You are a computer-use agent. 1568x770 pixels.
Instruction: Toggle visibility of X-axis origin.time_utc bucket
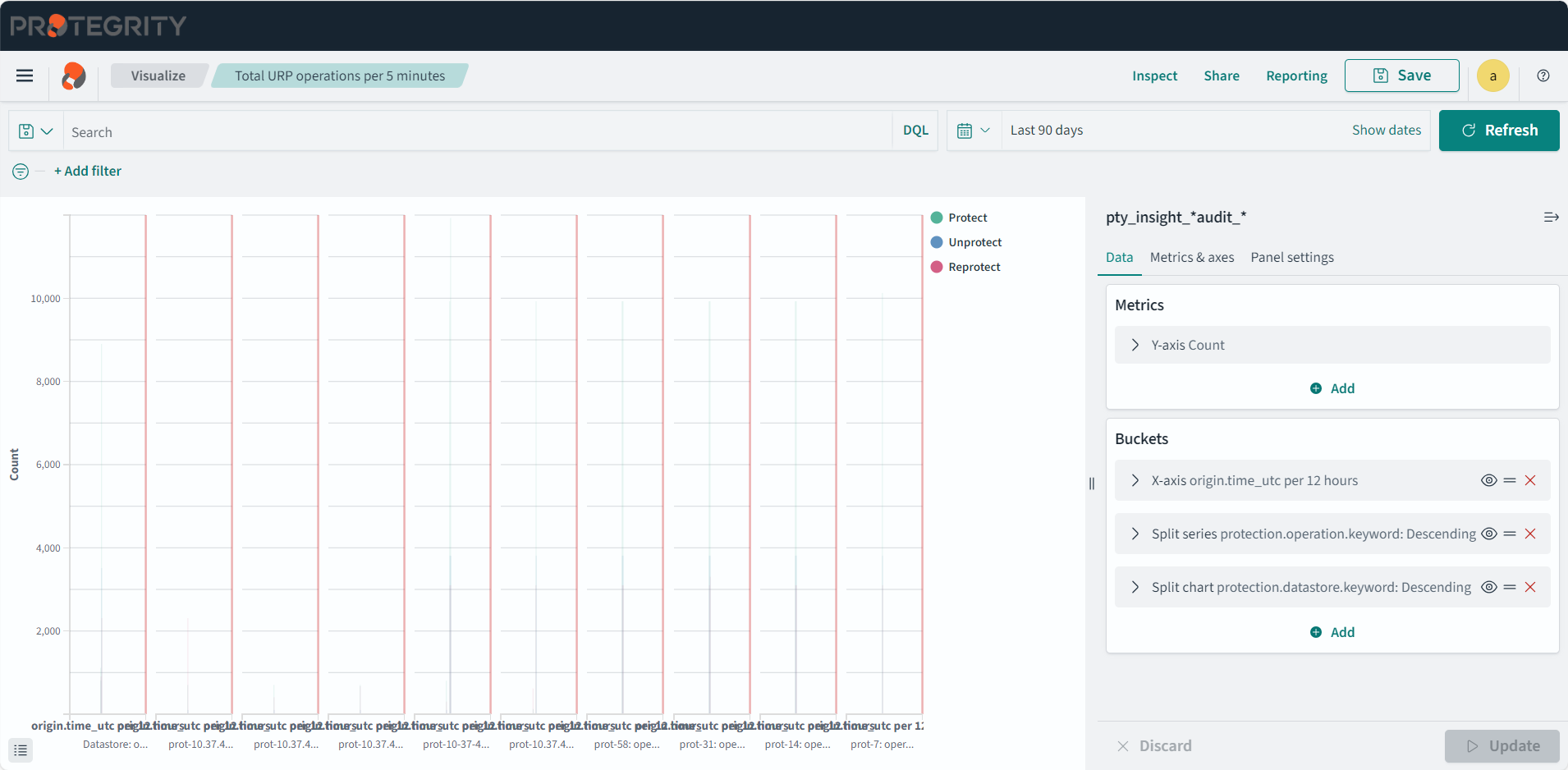coord(1488,480)
